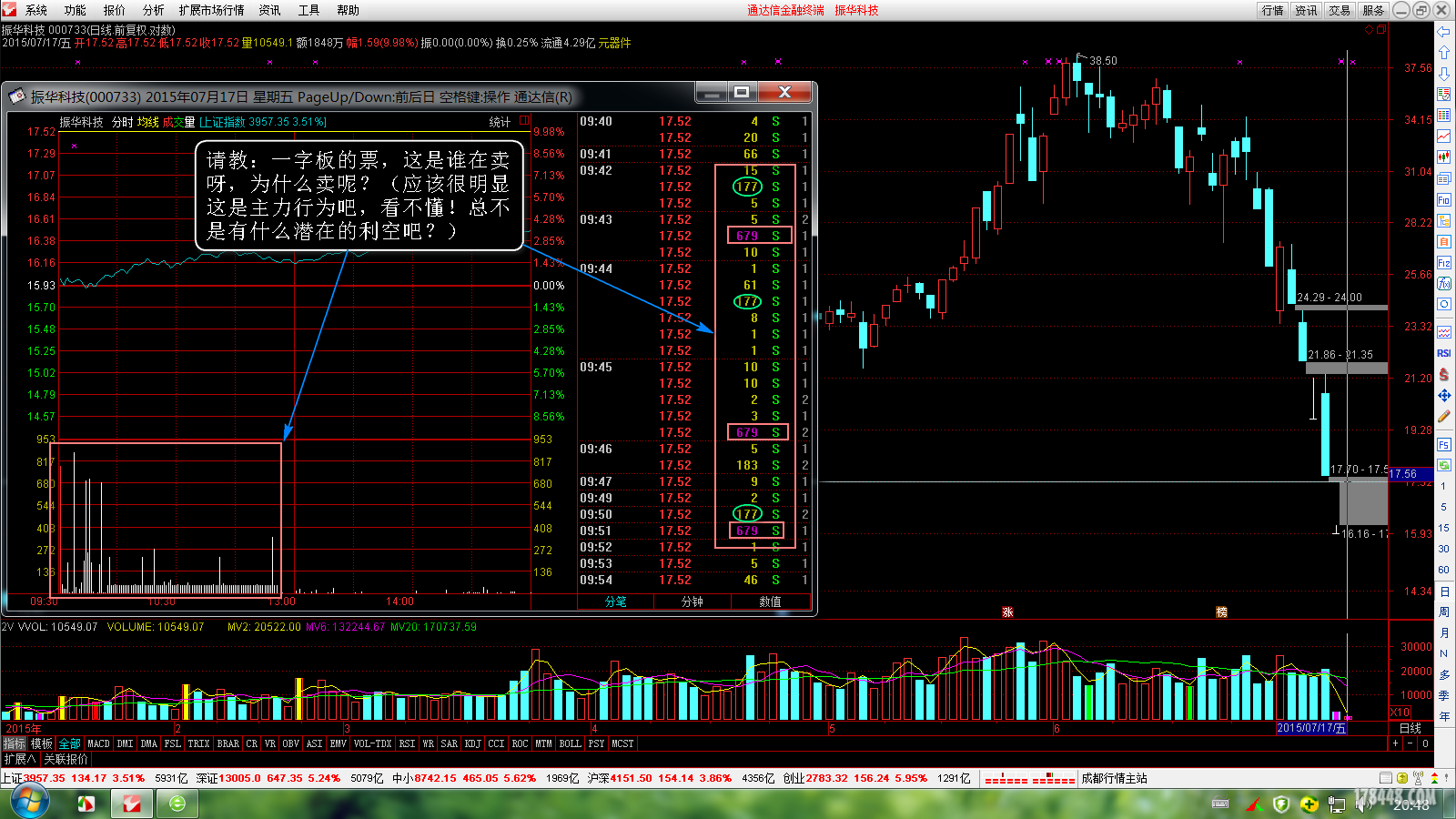Click the up arrow icon in right sidebar
Viewport: 1456px width, 819px height.
pos(1444,53)
